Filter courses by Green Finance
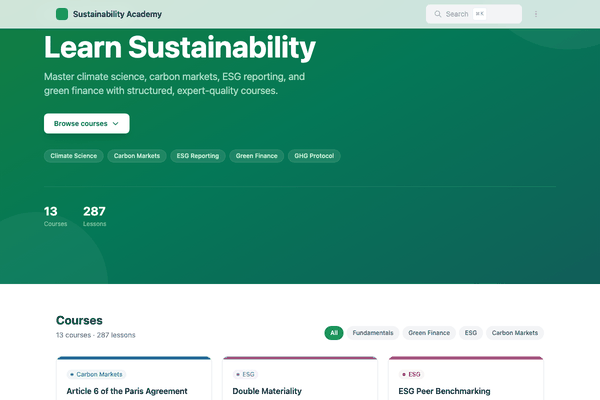The image size is (600, 400). 428,332
